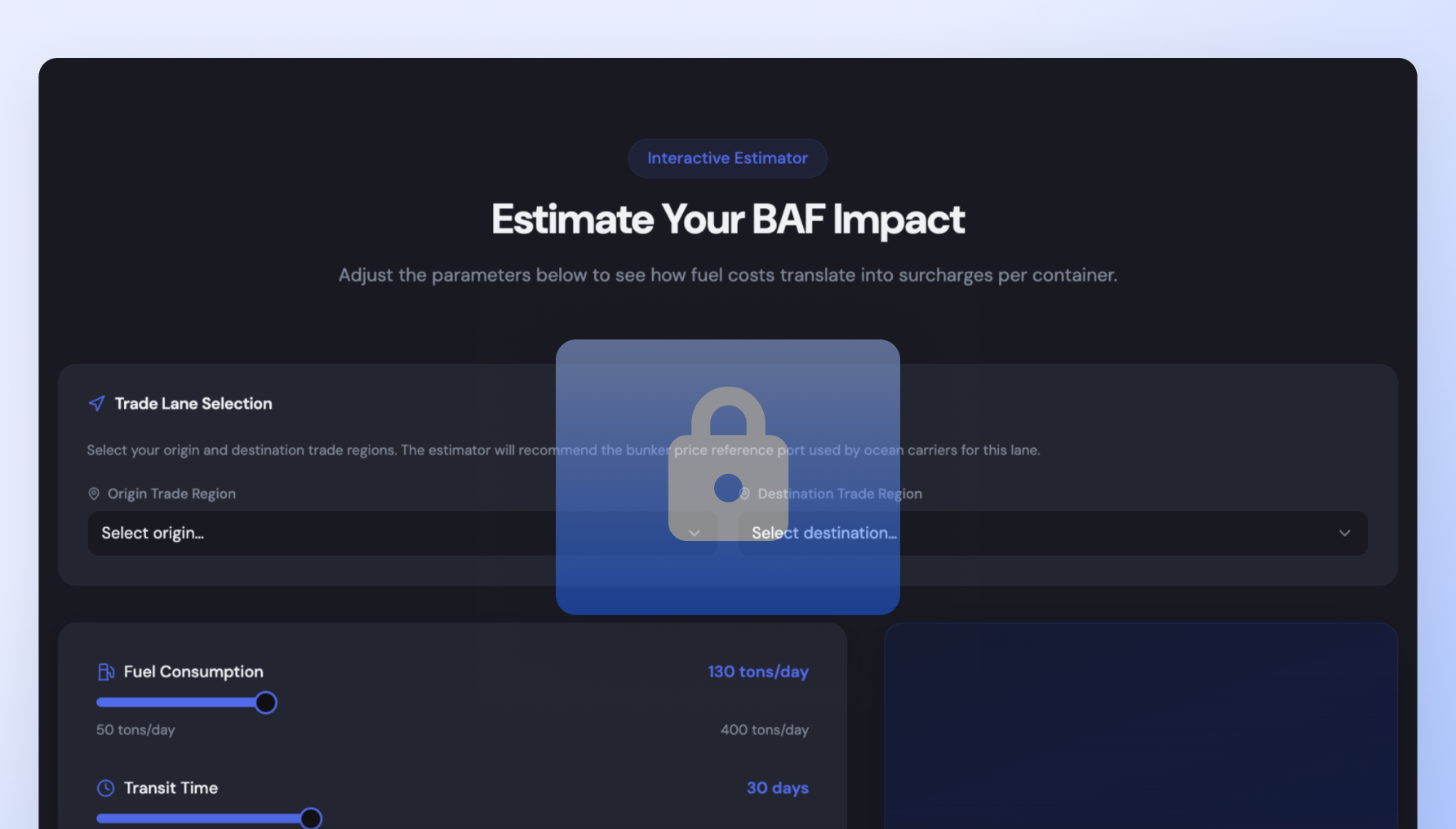Click the chevron on the origin dropdown
This screenshot has width=1456, height=829.
pos(694,532)
